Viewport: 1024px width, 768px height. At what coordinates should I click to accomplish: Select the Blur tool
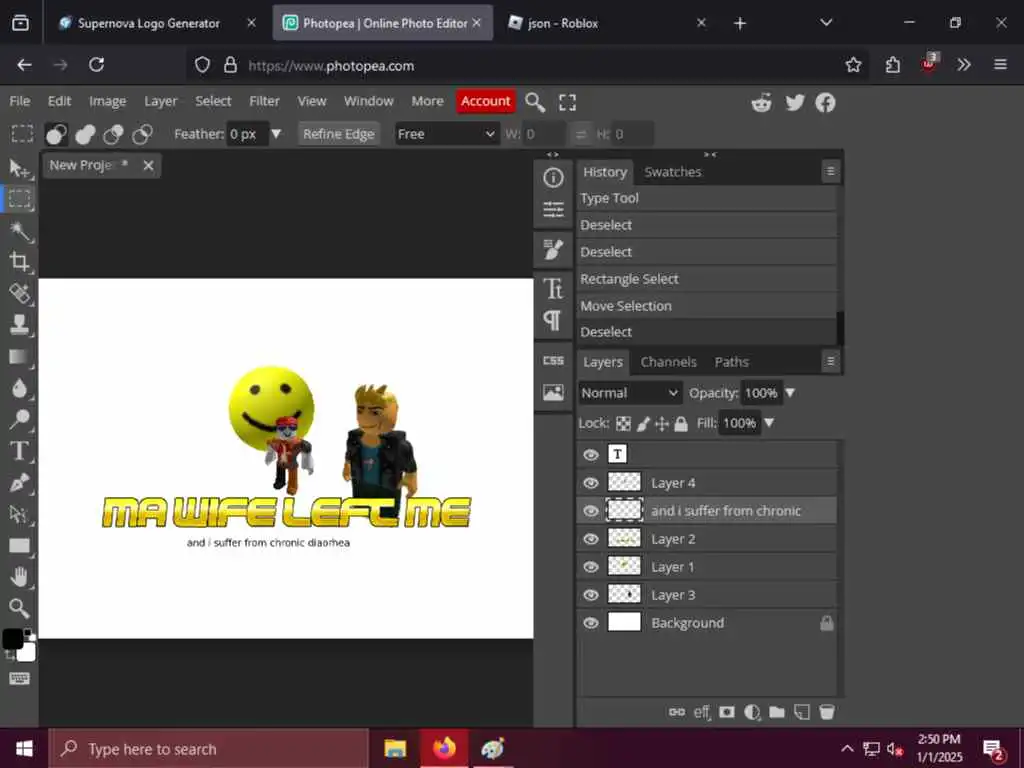click(x=20, y=388)
